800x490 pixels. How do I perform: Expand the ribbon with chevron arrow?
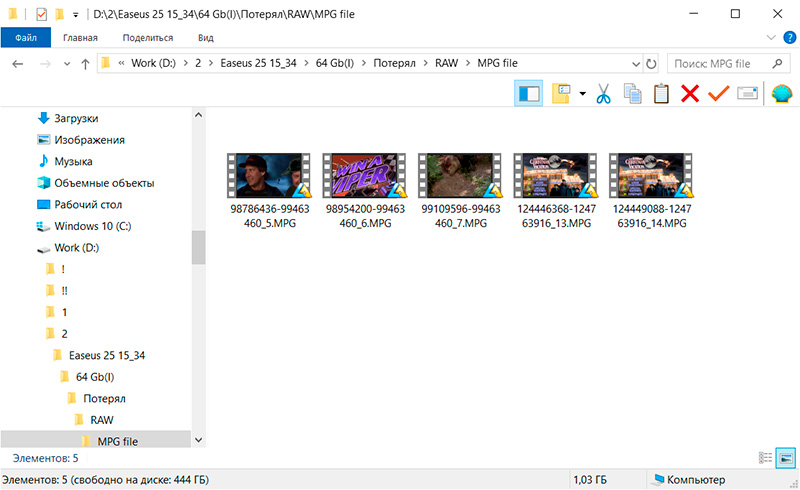click(770, 38)
